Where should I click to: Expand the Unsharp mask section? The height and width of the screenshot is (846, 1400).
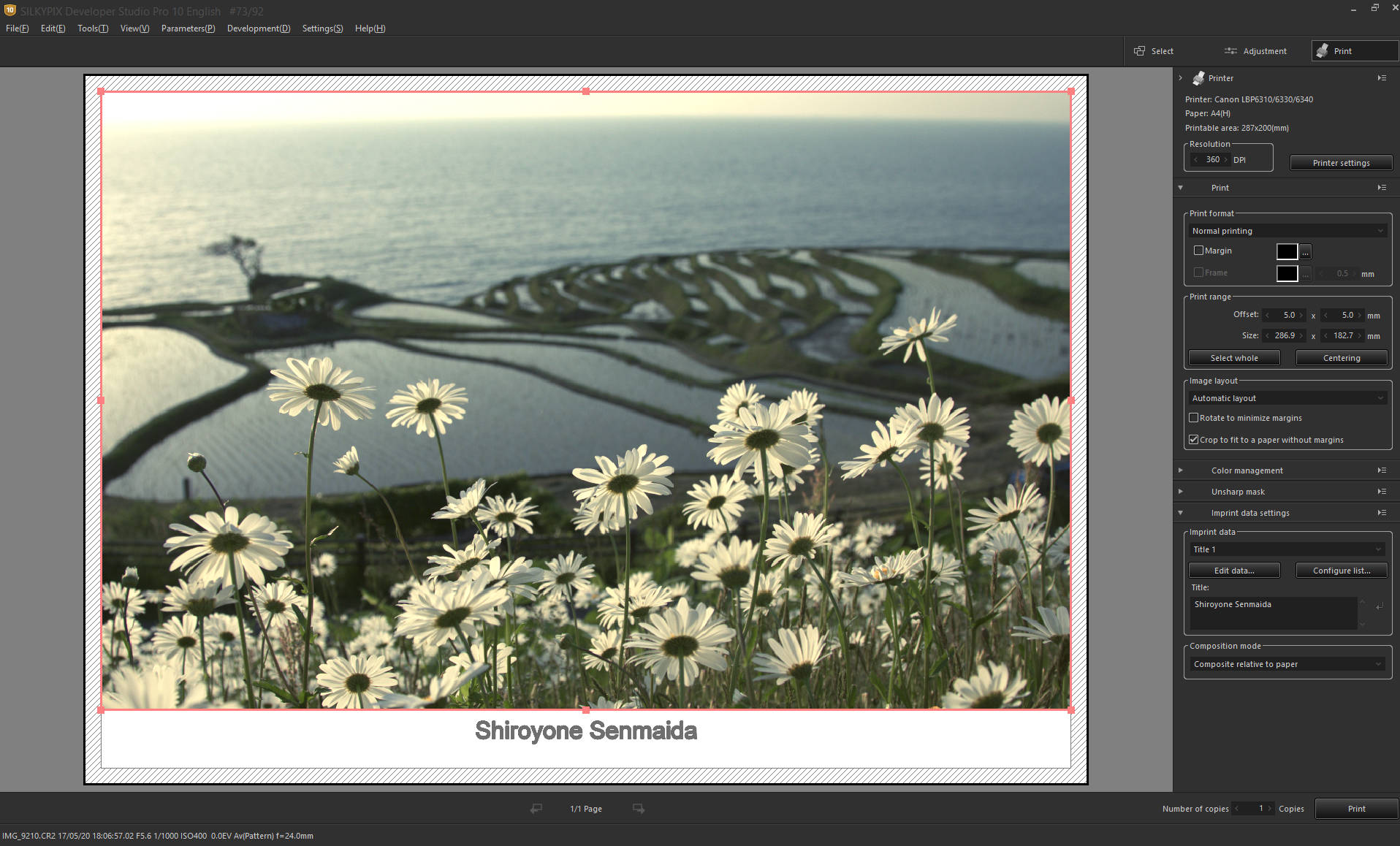pos(1180,492)
